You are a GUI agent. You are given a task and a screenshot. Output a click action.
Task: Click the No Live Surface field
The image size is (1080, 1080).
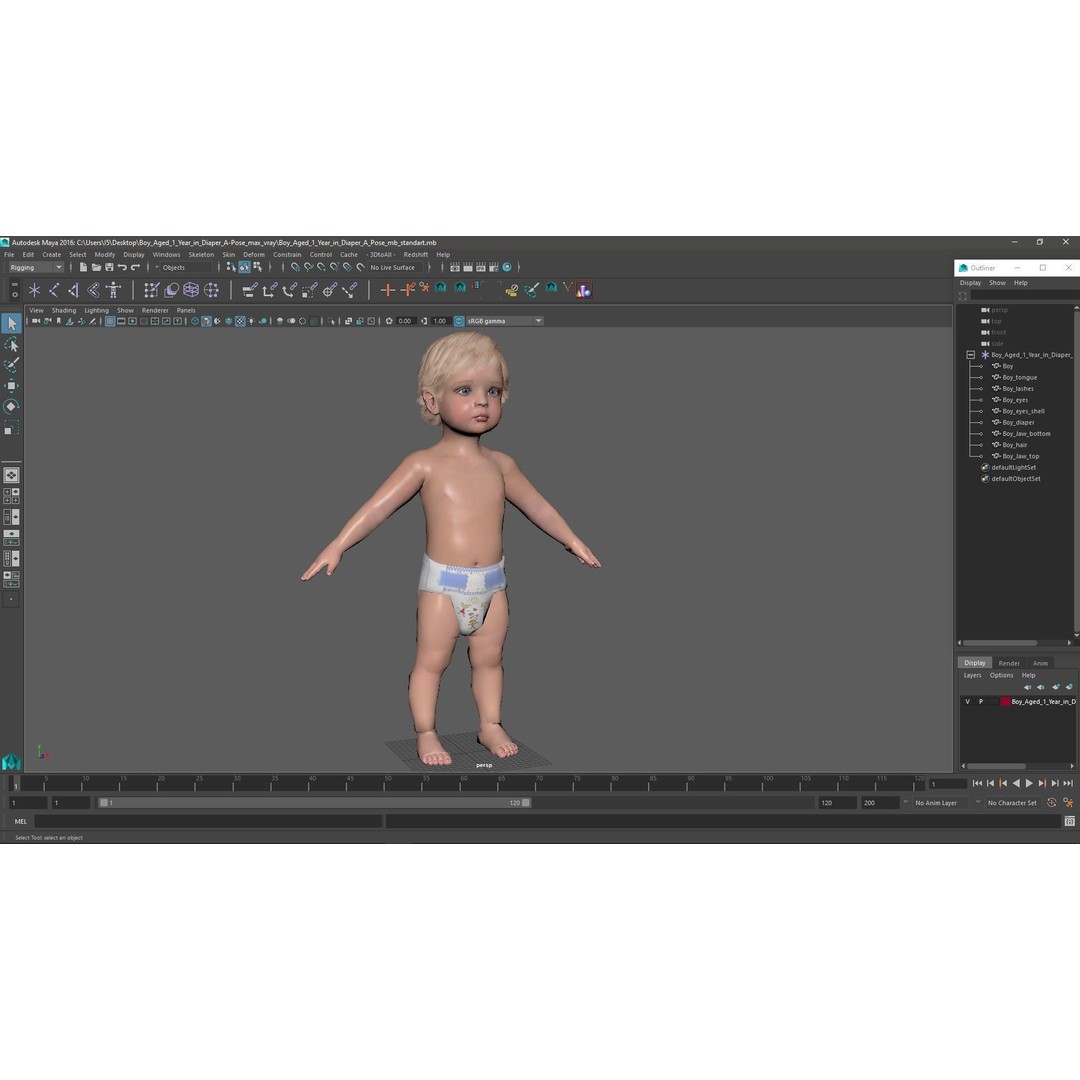[x=395, y=267]
